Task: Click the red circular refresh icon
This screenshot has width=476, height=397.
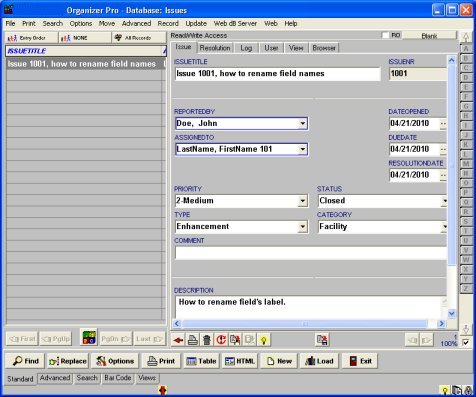Action: [221, 340]
